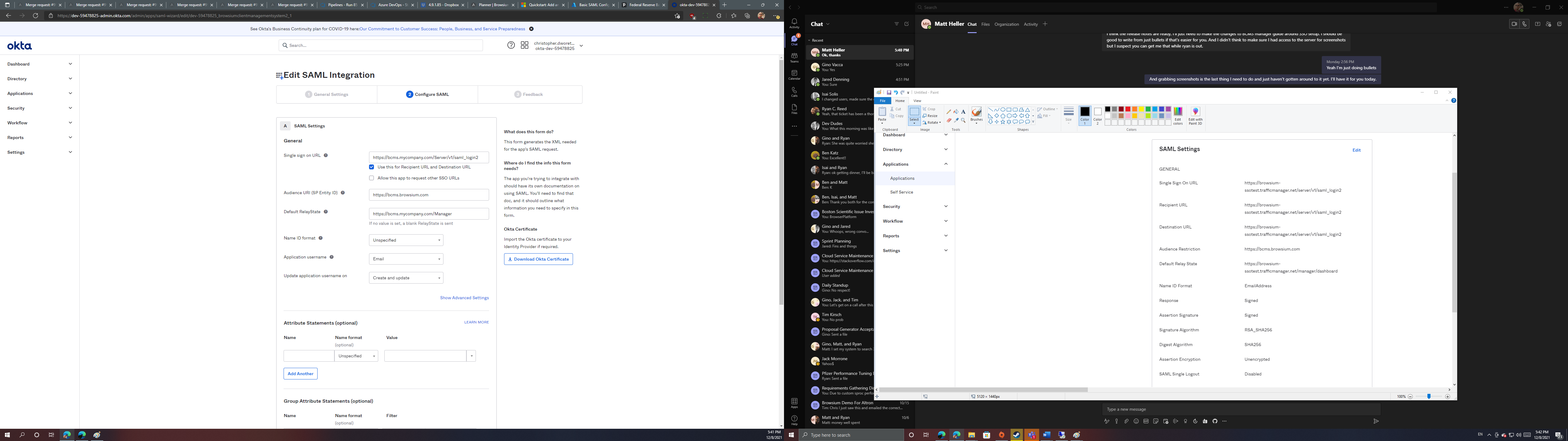Open the Name ID format dropdown
The width and height of the screenshot is (1568, 441).
point(406,240)
